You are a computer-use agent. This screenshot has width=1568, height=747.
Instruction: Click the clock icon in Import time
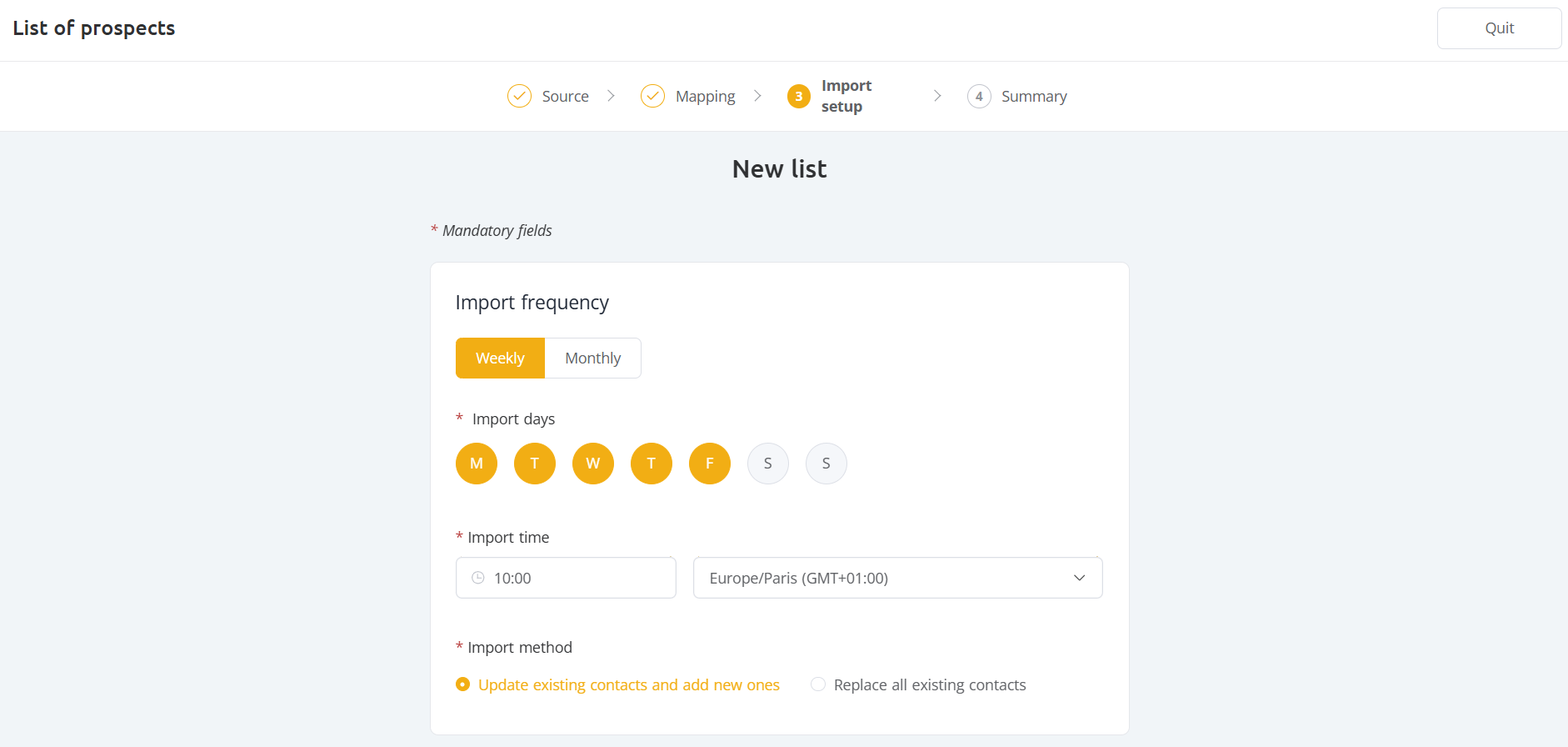tap(478, 578)
